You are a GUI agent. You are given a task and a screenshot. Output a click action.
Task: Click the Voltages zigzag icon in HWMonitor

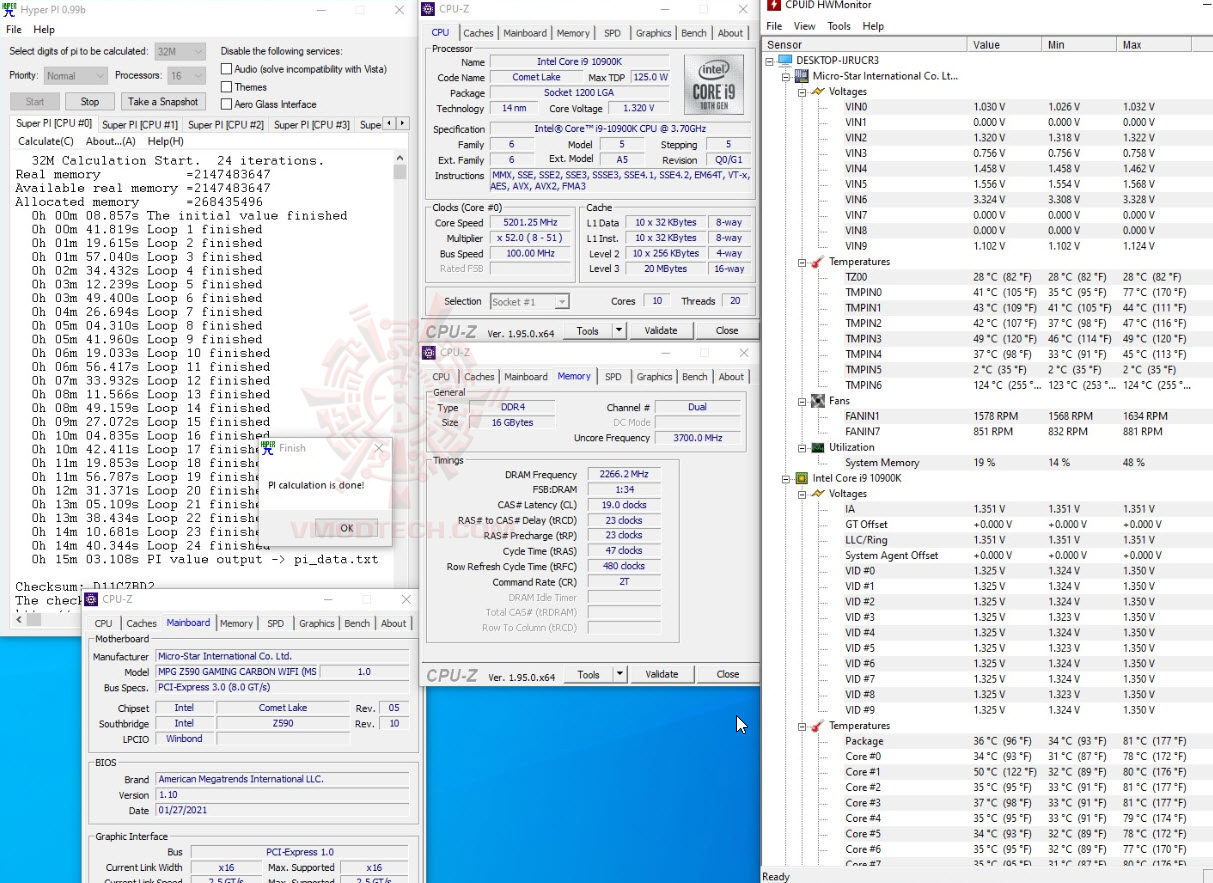(816, 91)
